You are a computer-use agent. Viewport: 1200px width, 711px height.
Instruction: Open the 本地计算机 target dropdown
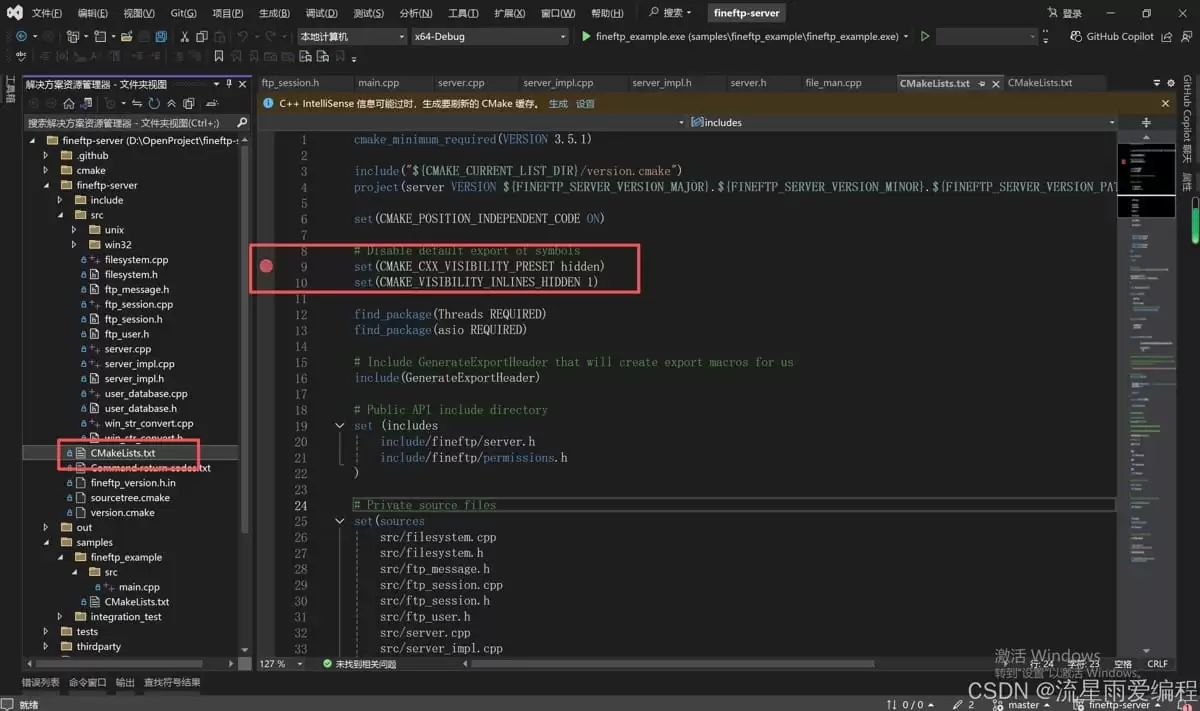(352, 36)
